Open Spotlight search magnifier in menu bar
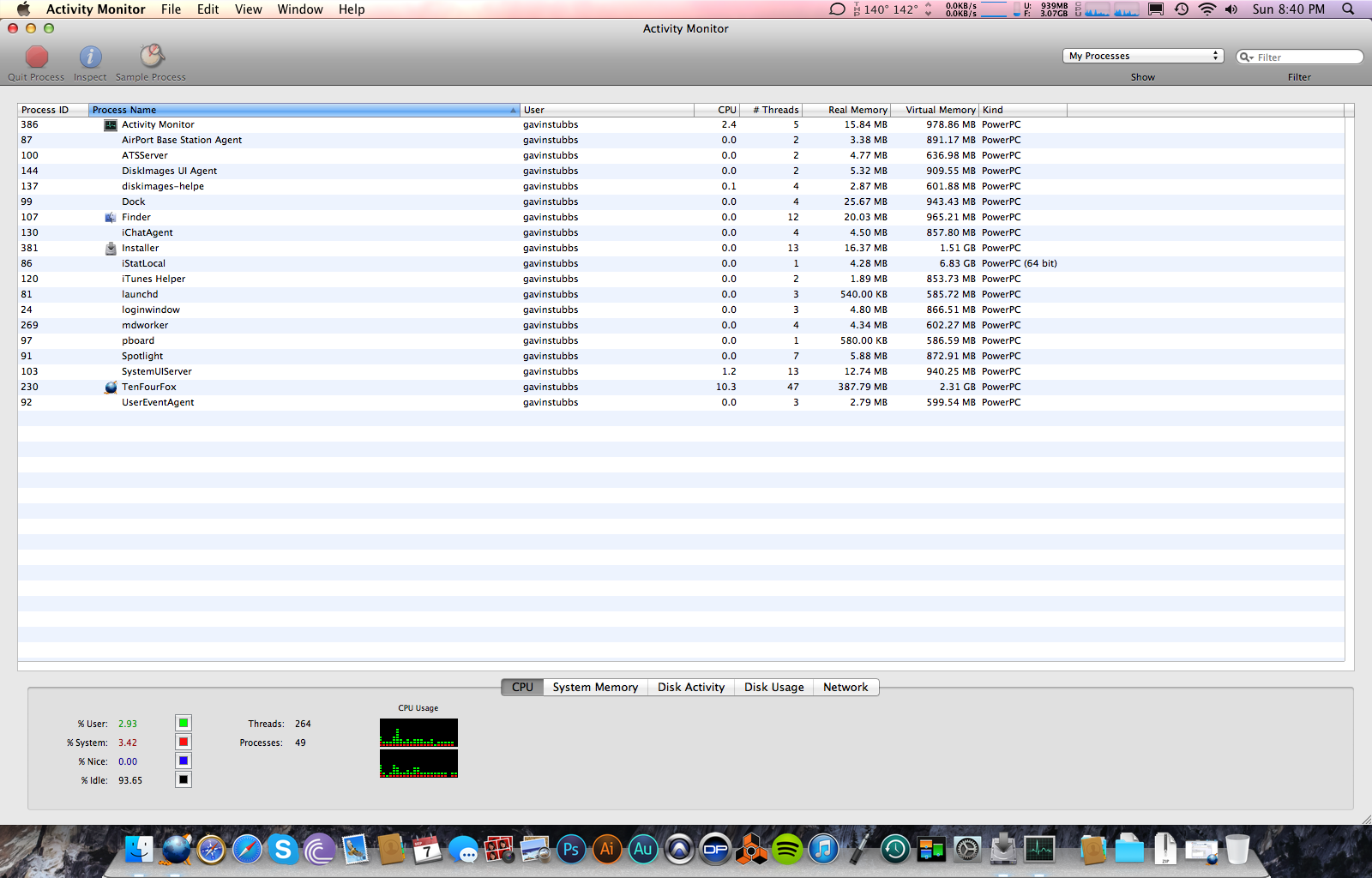The height and width of the screenshot is (878, 1372). point(1348,9)
